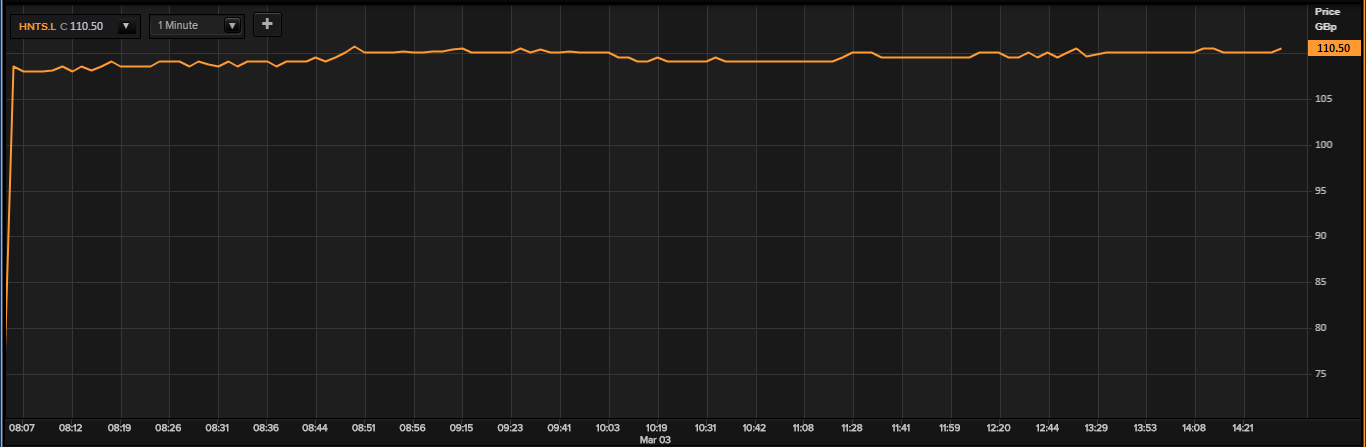
Task: Click the 12:44 time axis label
Action: coord(1048,427)
